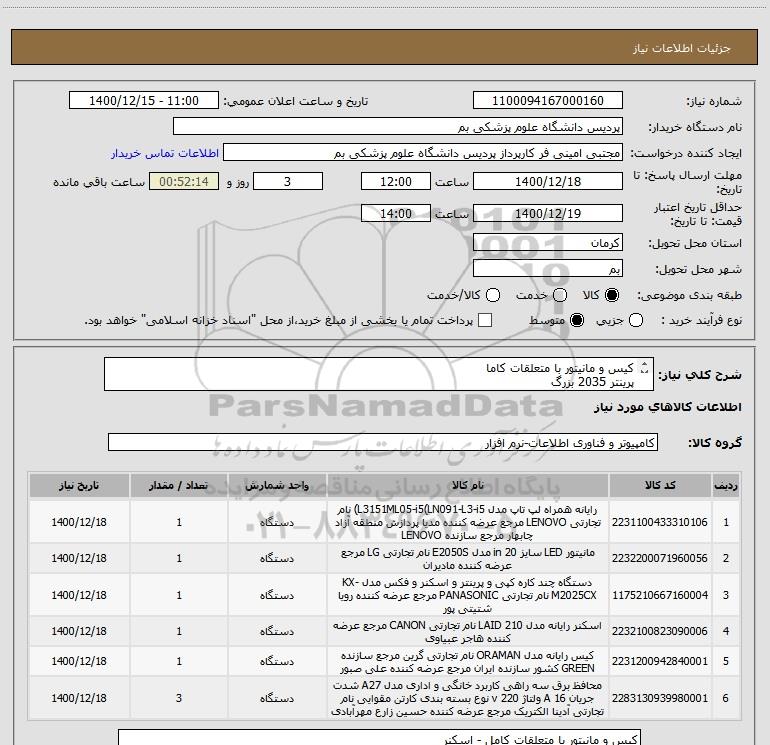Viewport: 770px width, 745px height.
Task: Select the کالا/خدمت radio button
Action: click(x=493, y=295)
